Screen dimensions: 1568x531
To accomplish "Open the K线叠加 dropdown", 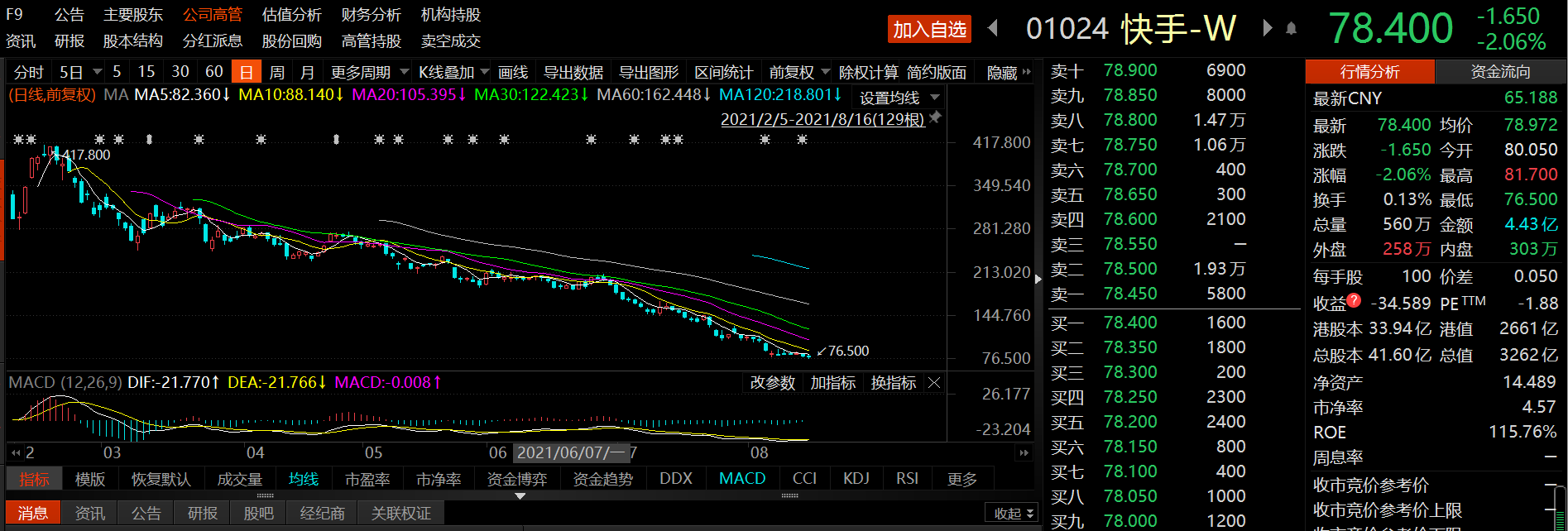I will pyautogui.click(x=453, y=72).
